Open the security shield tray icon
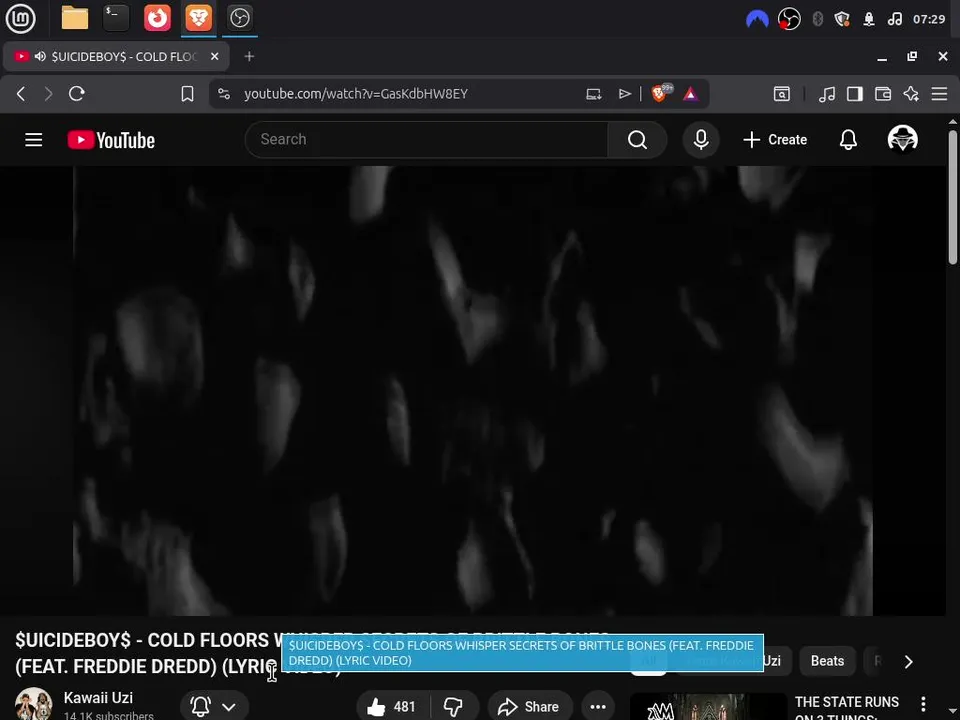Viewport: 960px width, 720px height. point(842,19)
